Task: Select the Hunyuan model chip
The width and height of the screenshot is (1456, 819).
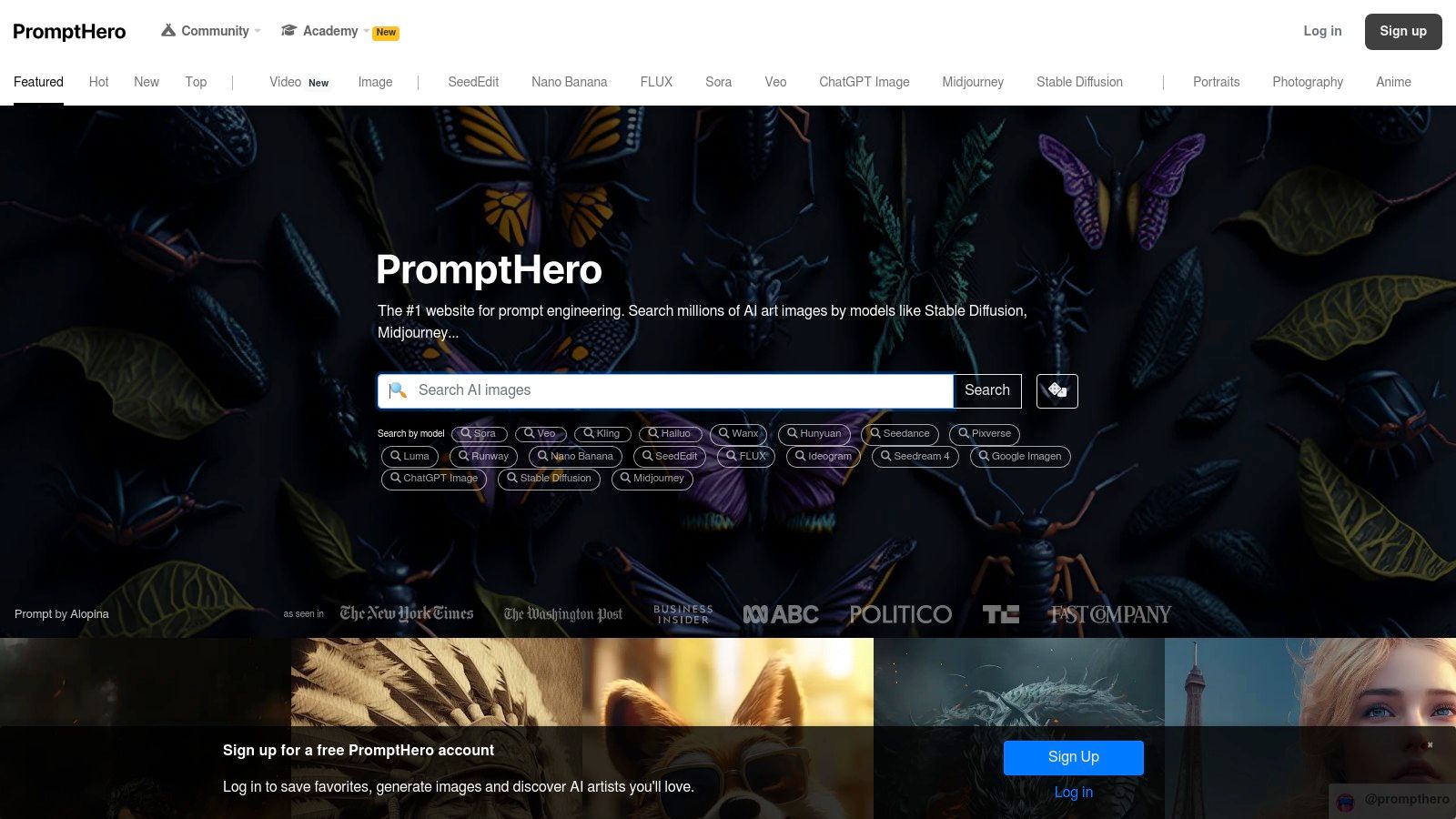Action: [x=814, y=434]
